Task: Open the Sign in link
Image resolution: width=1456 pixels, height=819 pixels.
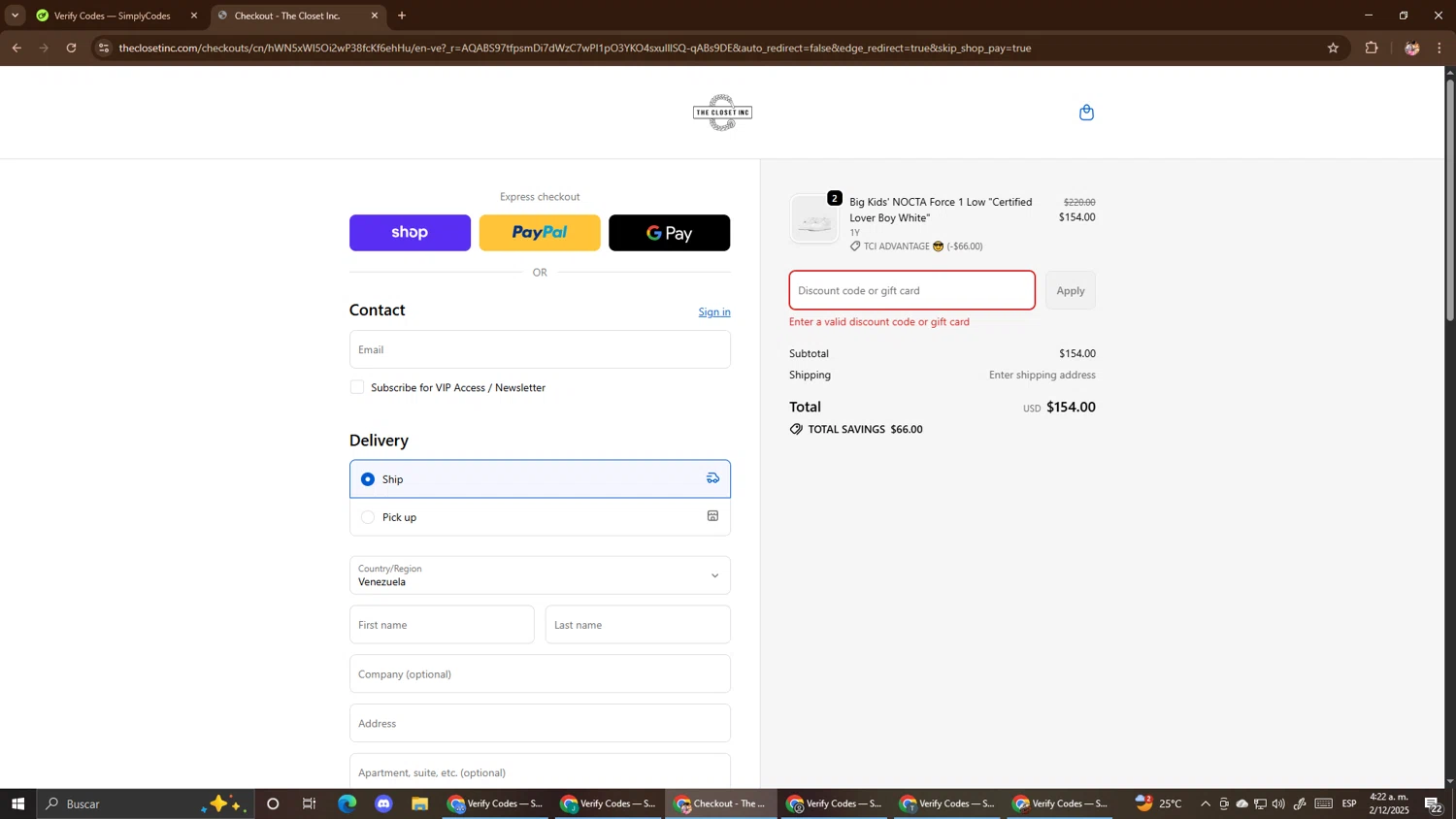Action: click(714, 312)
